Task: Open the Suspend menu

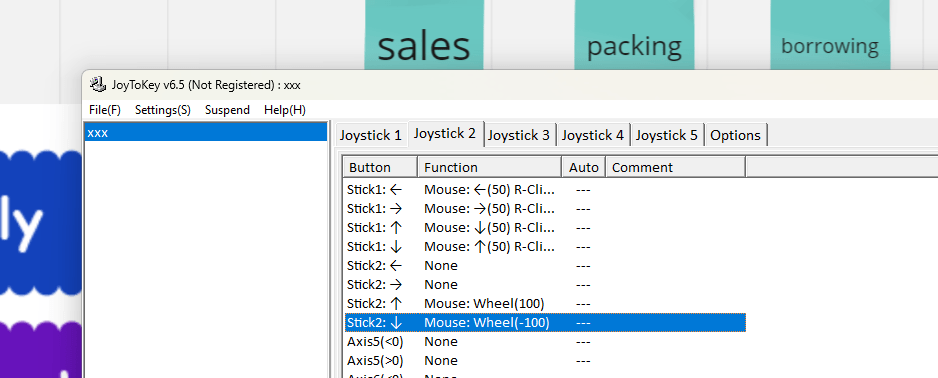Action: [227, 110]
